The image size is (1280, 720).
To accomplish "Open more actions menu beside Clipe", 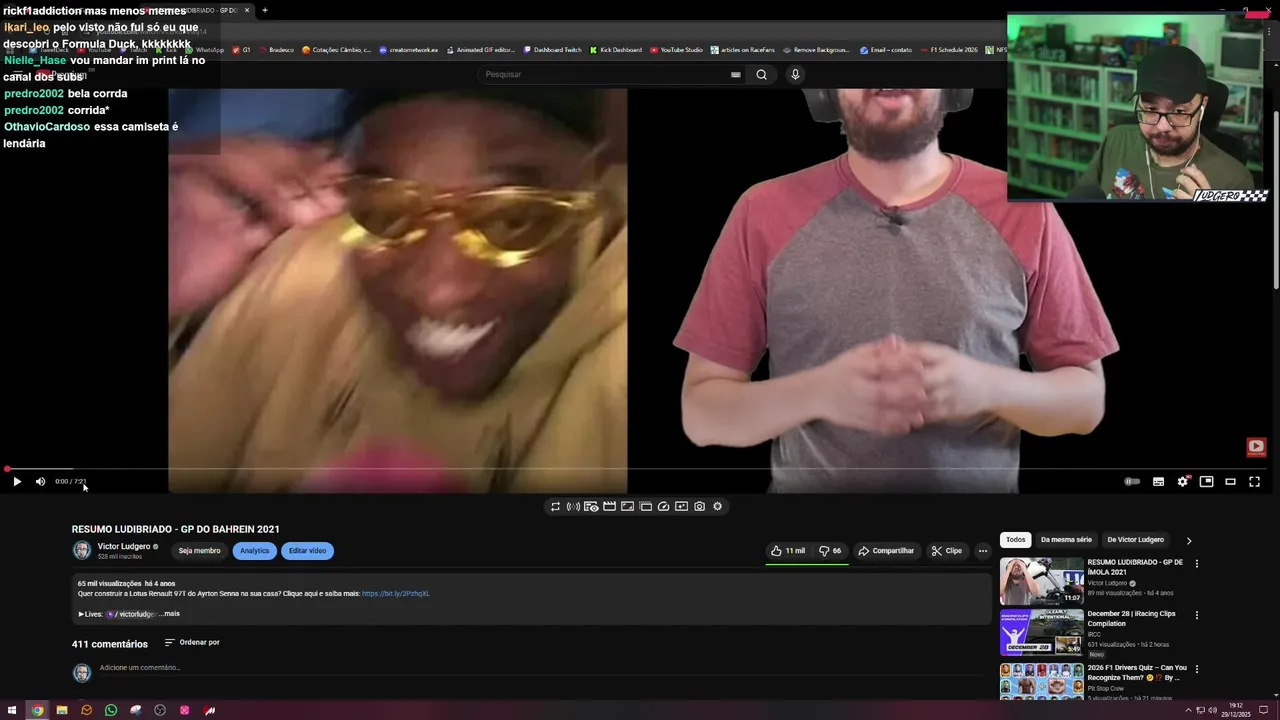I will tap(983, 551).
